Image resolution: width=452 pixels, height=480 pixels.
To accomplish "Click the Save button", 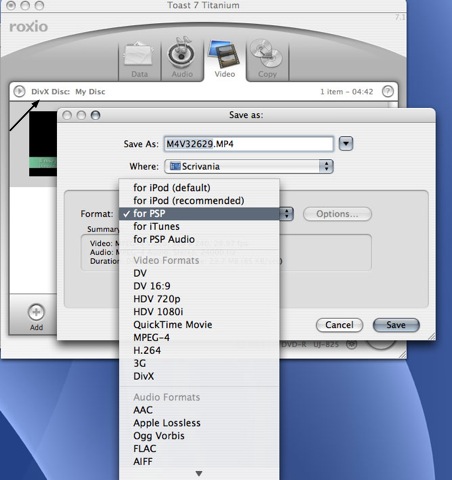I will pos(396,325).
